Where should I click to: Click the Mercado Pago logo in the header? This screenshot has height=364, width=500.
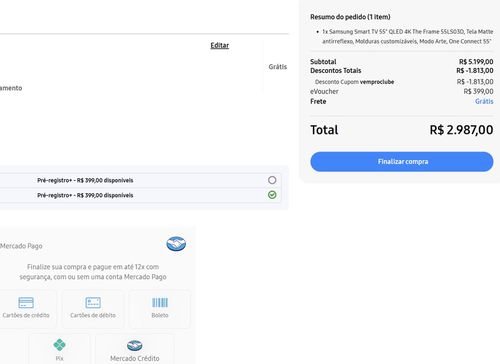[176, 244]
